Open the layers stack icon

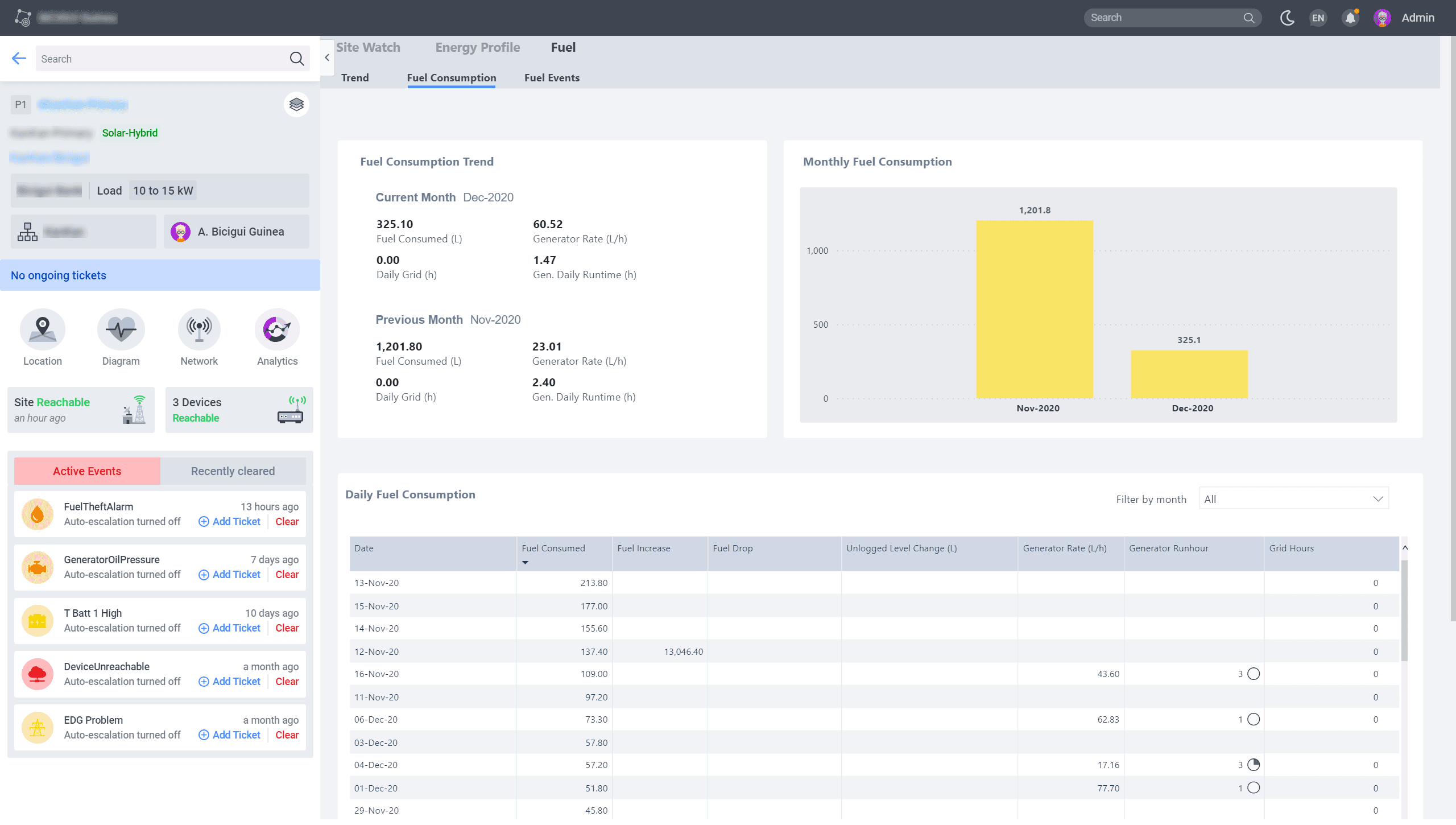[x=296, y=104]
